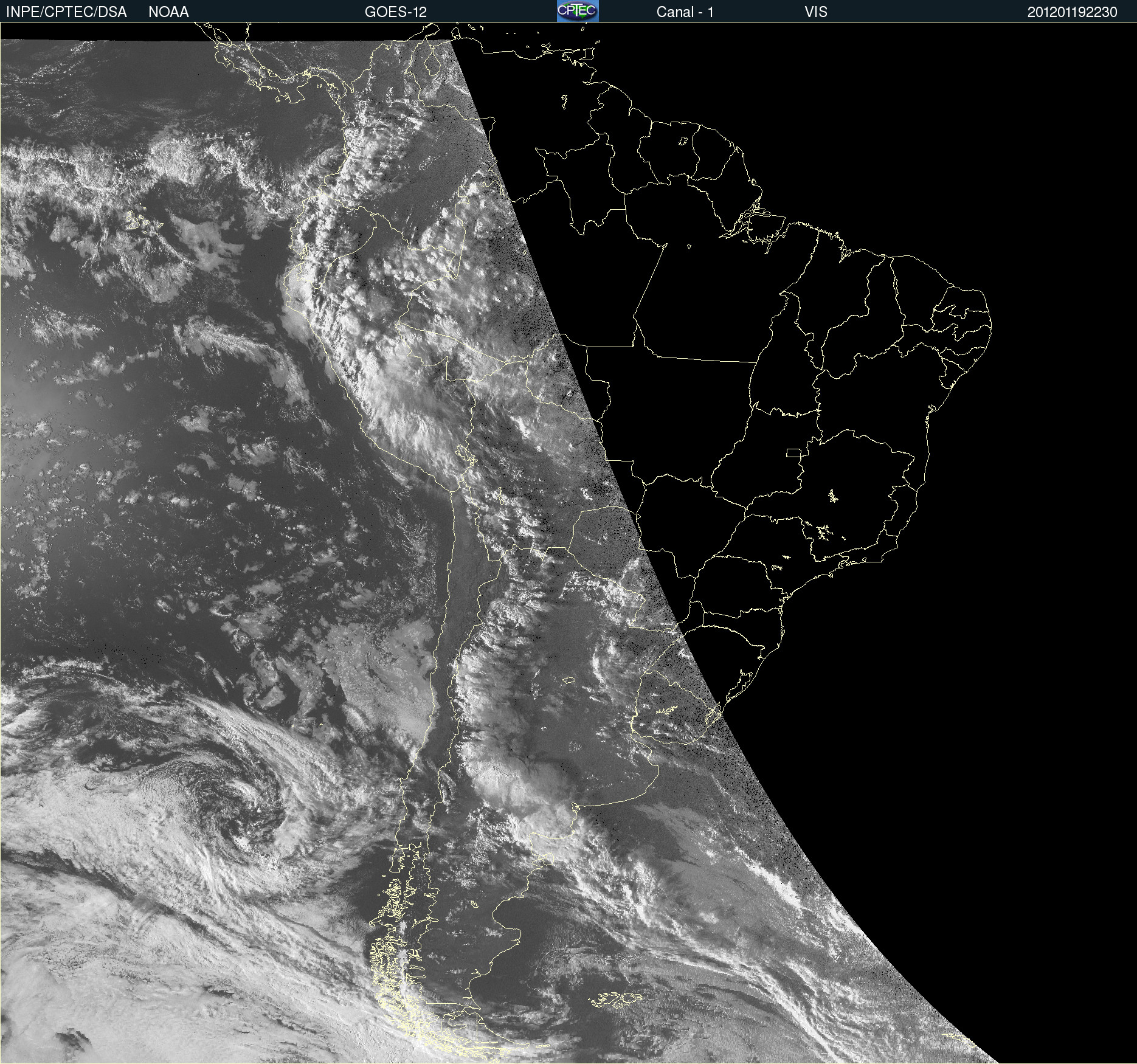Click the 201201192230 timestamp
This screenshot has width=1137, height=1064.
(1073, 12)
